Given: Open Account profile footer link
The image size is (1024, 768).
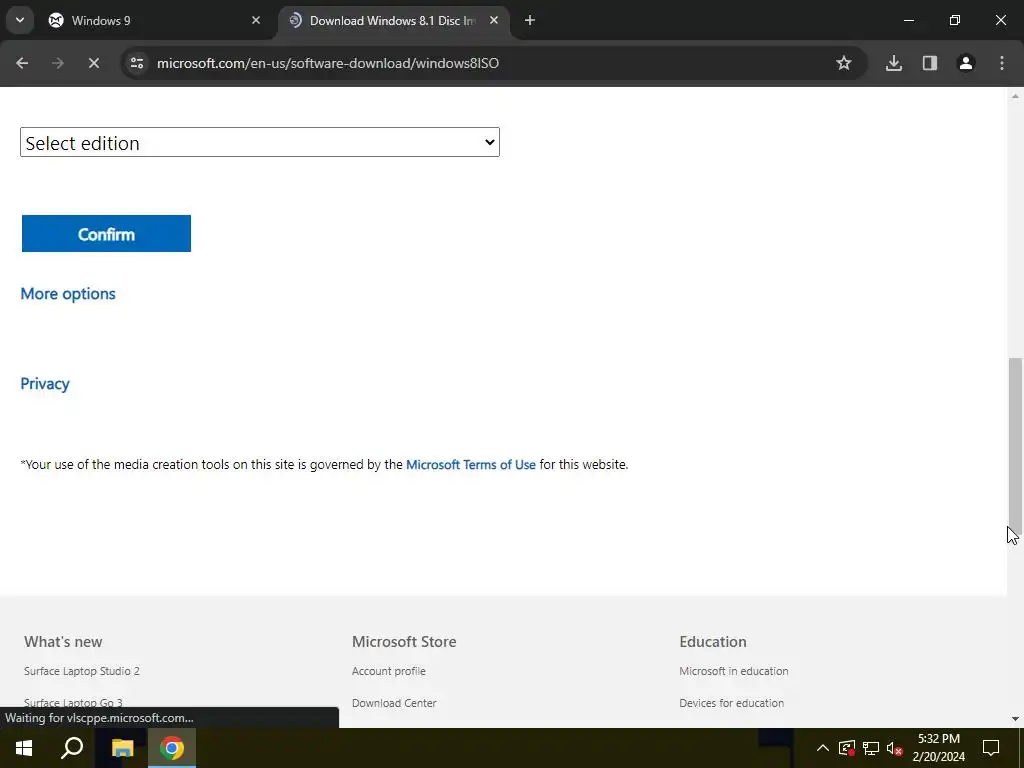Looking at the screenshot, I should [x=389, y=671].
